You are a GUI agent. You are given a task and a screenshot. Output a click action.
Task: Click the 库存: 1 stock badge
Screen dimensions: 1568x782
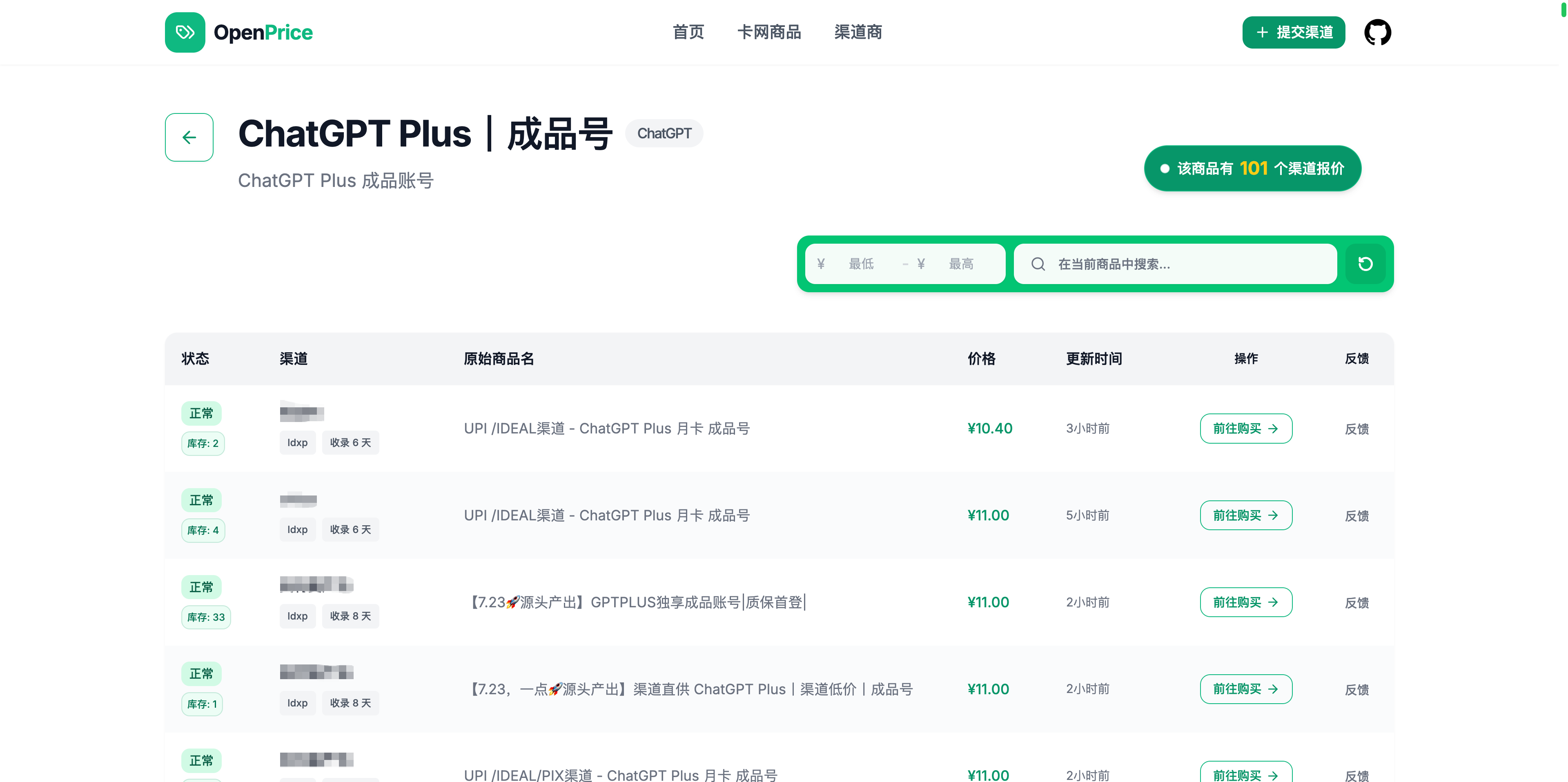[x=202, y=704]
